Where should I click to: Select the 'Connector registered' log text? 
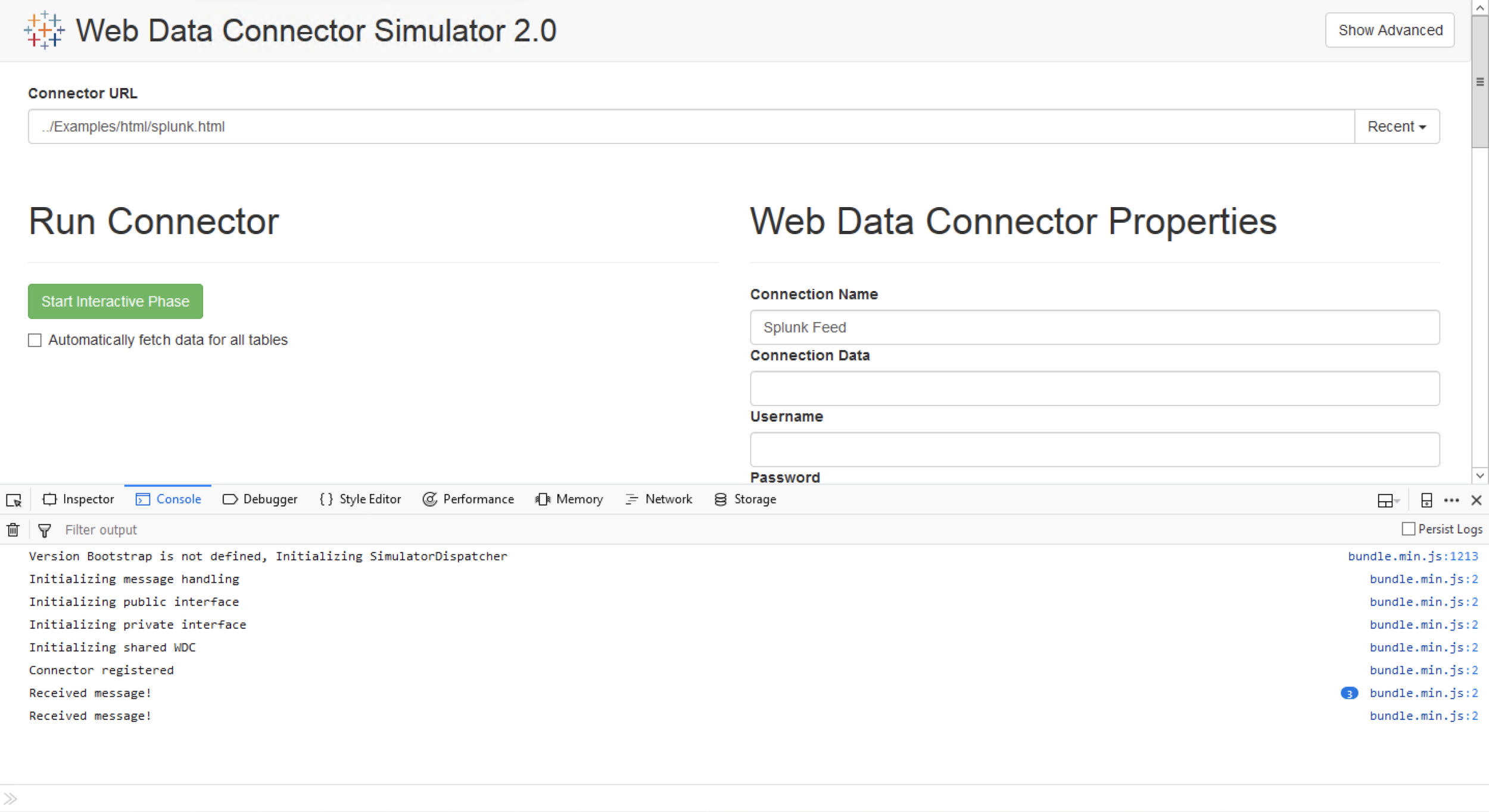click(x=101, y=670)
